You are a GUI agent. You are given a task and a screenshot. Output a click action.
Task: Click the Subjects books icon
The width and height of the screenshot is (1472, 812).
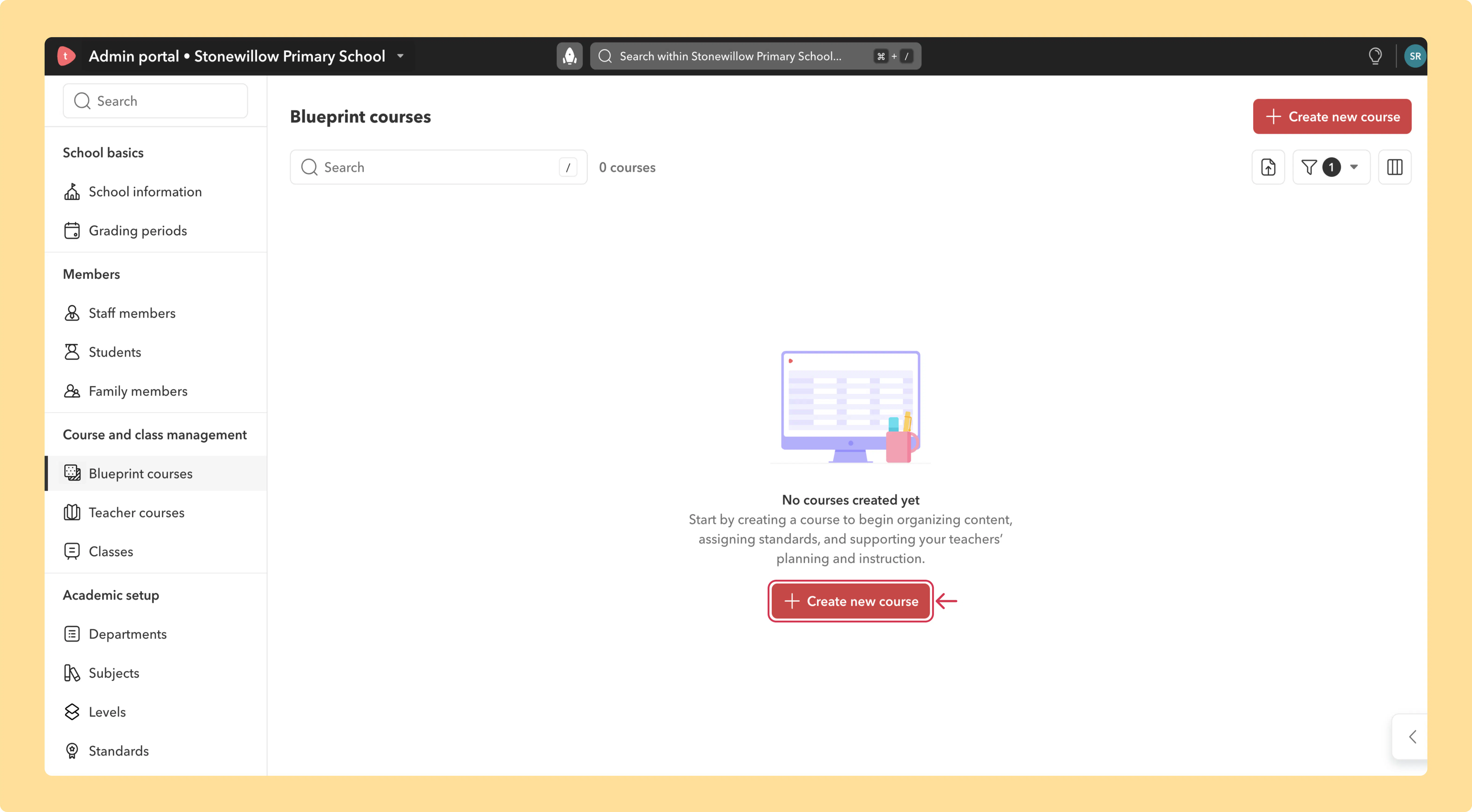tap(72, 673)
